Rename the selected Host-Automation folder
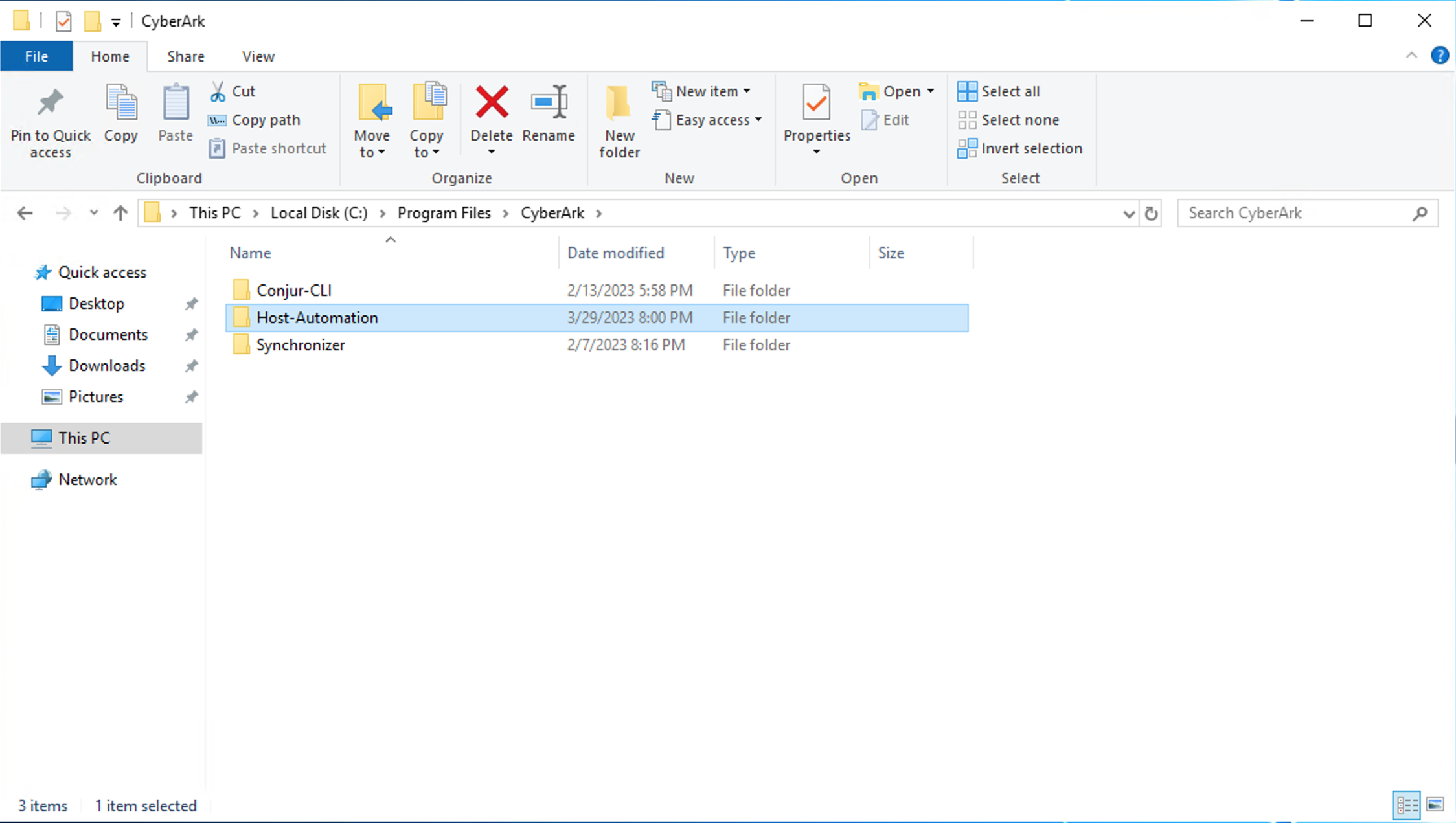This screenshot has width=1456, height=823. (549, 113)
